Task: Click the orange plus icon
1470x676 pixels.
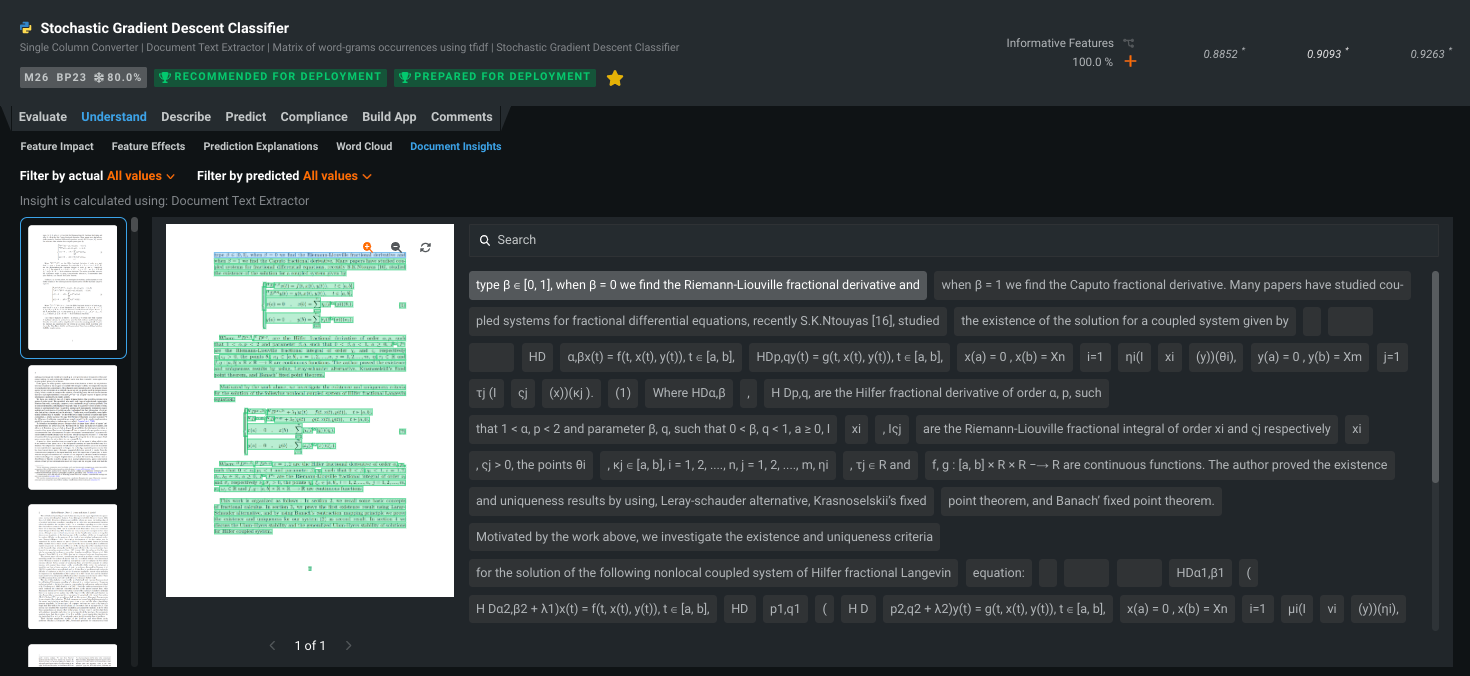Action: click(1130, 62)
